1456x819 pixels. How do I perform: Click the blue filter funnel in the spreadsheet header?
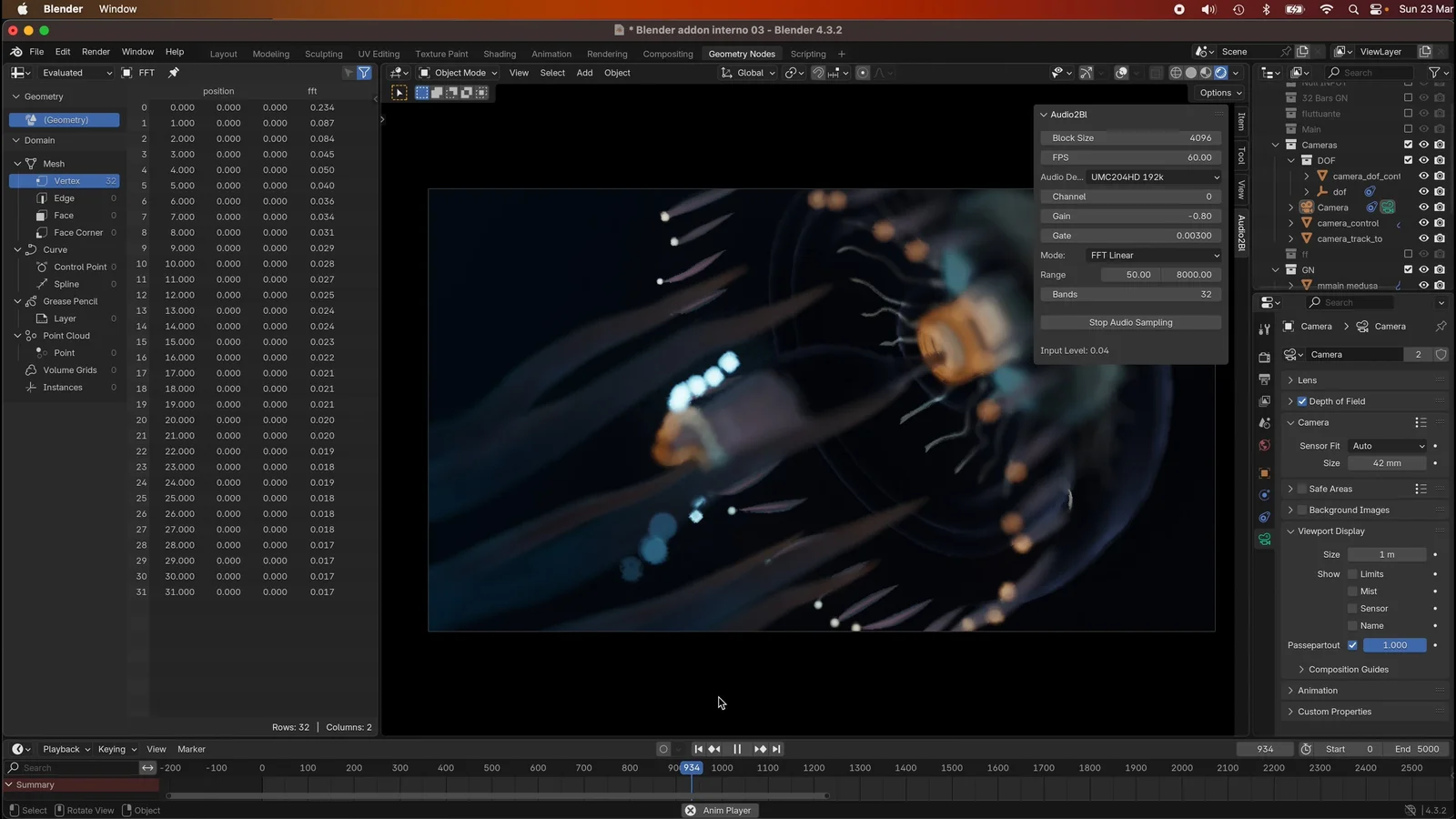(x=364, y=72)
